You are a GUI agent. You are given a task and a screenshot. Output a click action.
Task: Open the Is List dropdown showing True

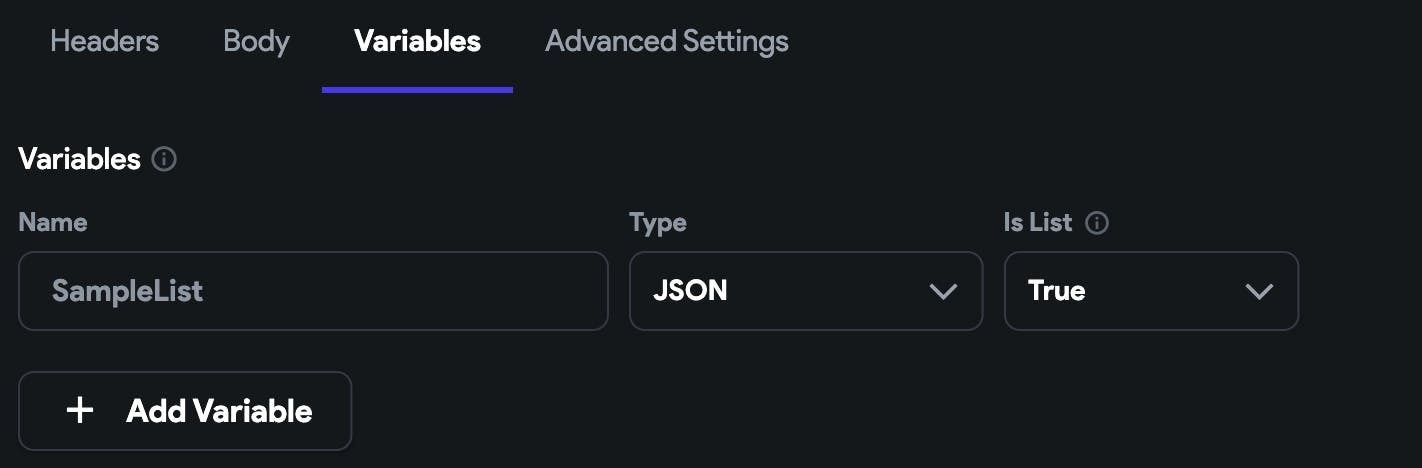point(1150,291)
